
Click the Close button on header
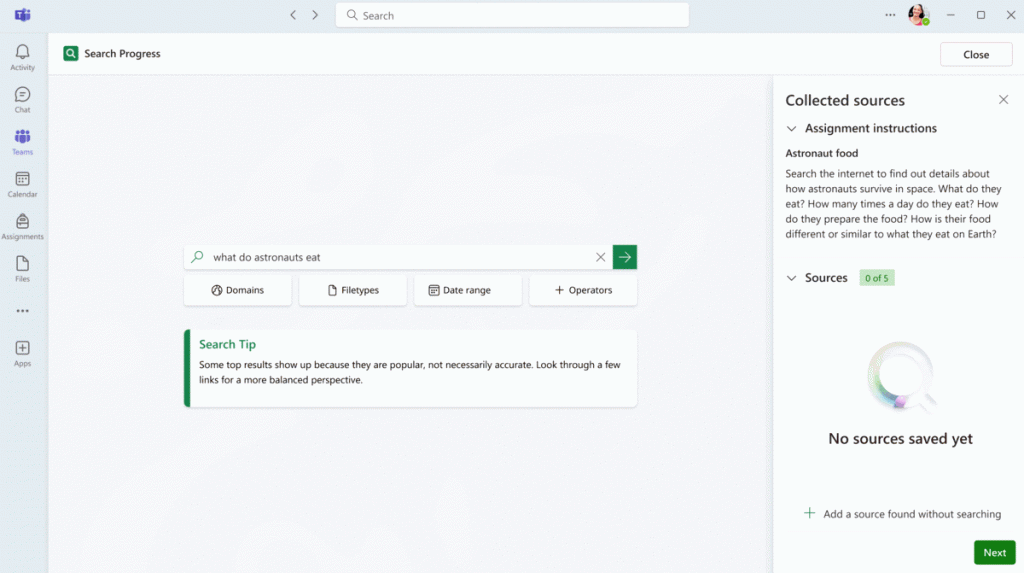[x=976, y=54]
